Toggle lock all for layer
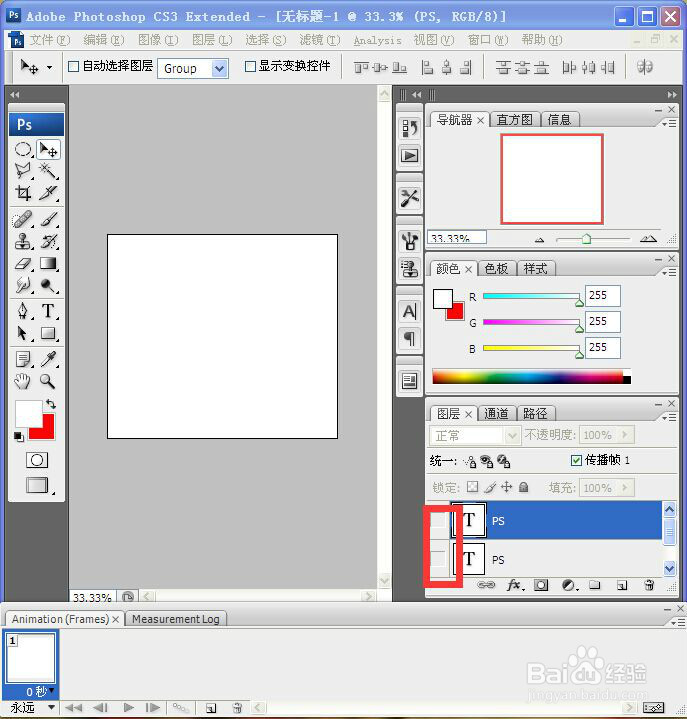 pyautogui.click(x=523, y=487)
